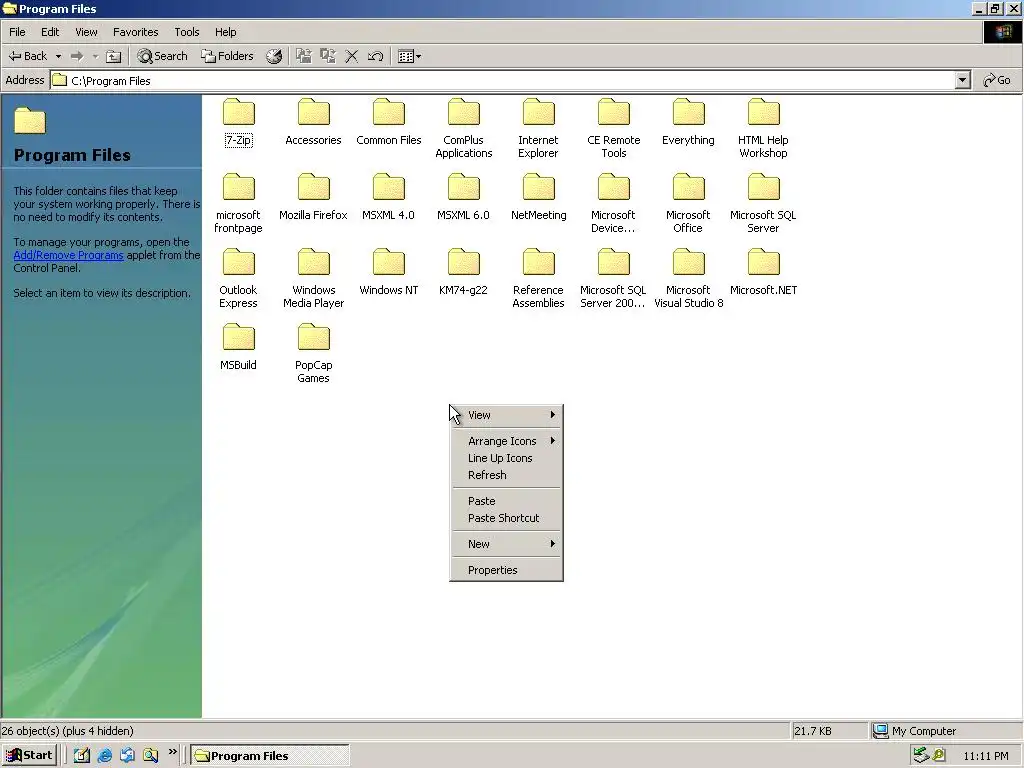Go Back using the toolbar arrow
Image resolution: width=1024 pixels, height=768 pixels.
point(27,56)
